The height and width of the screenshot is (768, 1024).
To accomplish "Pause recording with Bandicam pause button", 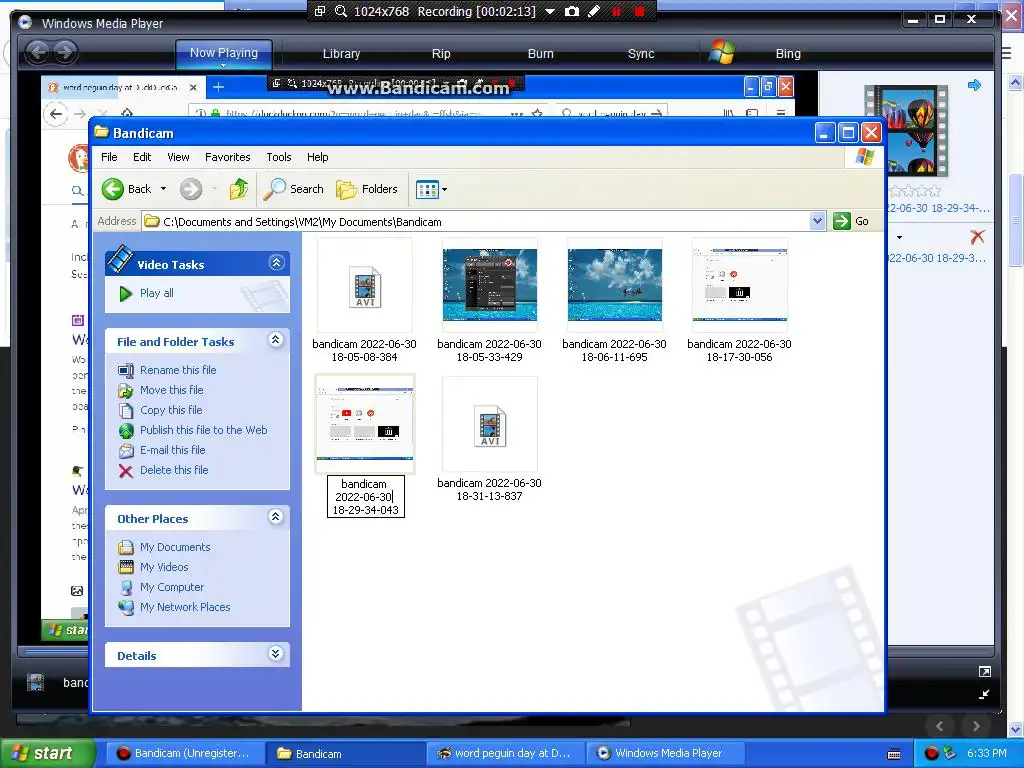I will coord(616,11).
